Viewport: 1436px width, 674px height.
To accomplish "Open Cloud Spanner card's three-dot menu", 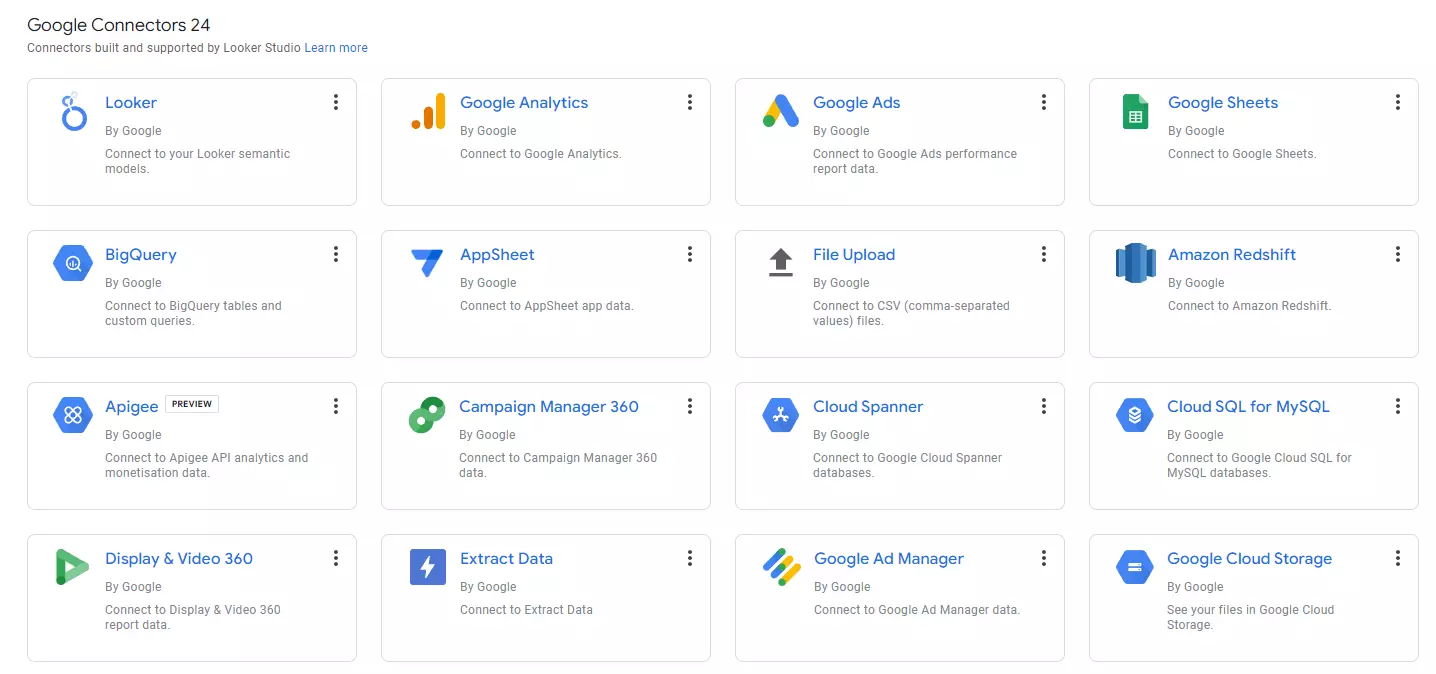I will pyautogui.click(x=1044, y=406).
